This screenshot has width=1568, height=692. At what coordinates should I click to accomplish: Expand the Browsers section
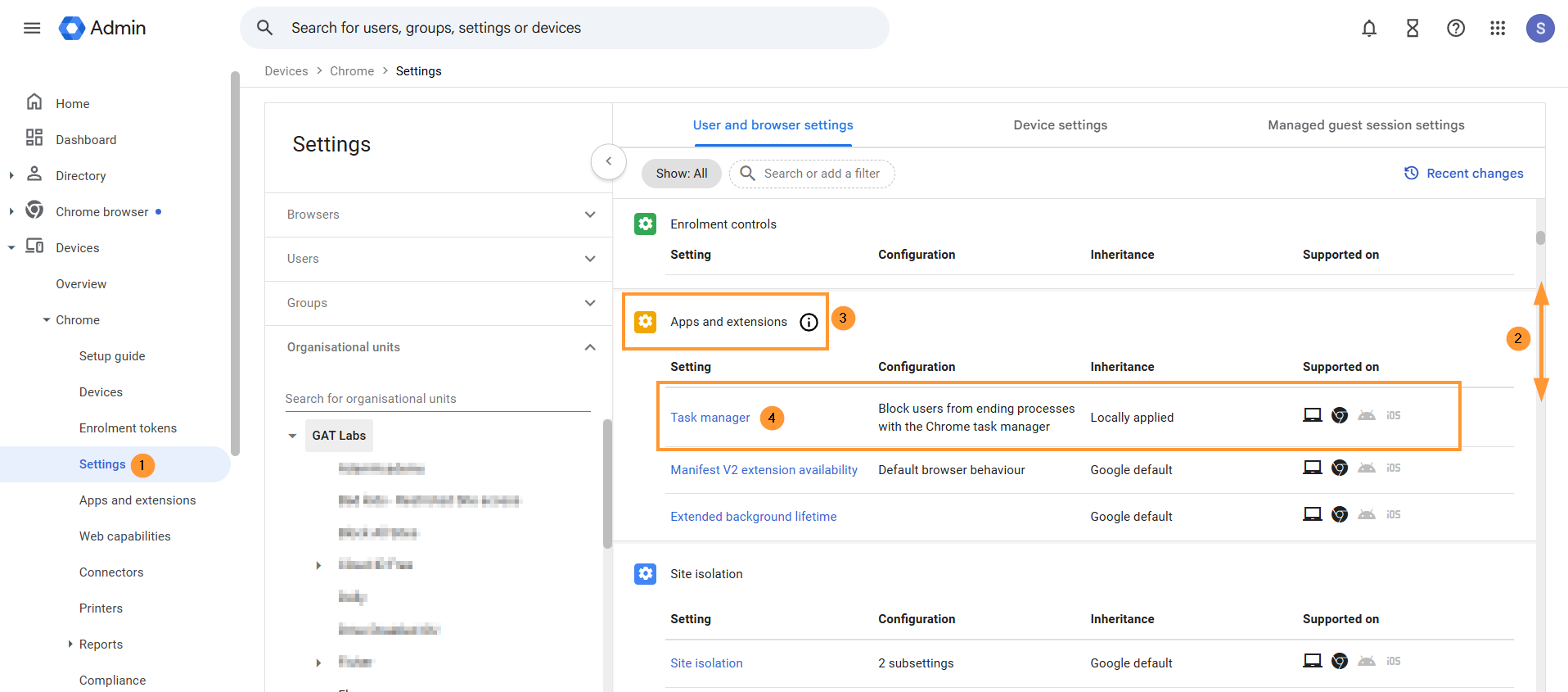click(589, 215)
